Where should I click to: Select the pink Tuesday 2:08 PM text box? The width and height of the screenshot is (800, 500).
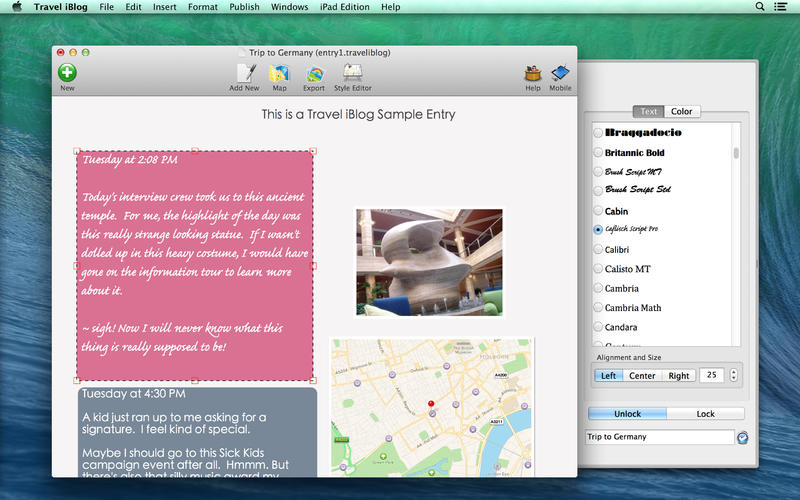coord(195,265)
